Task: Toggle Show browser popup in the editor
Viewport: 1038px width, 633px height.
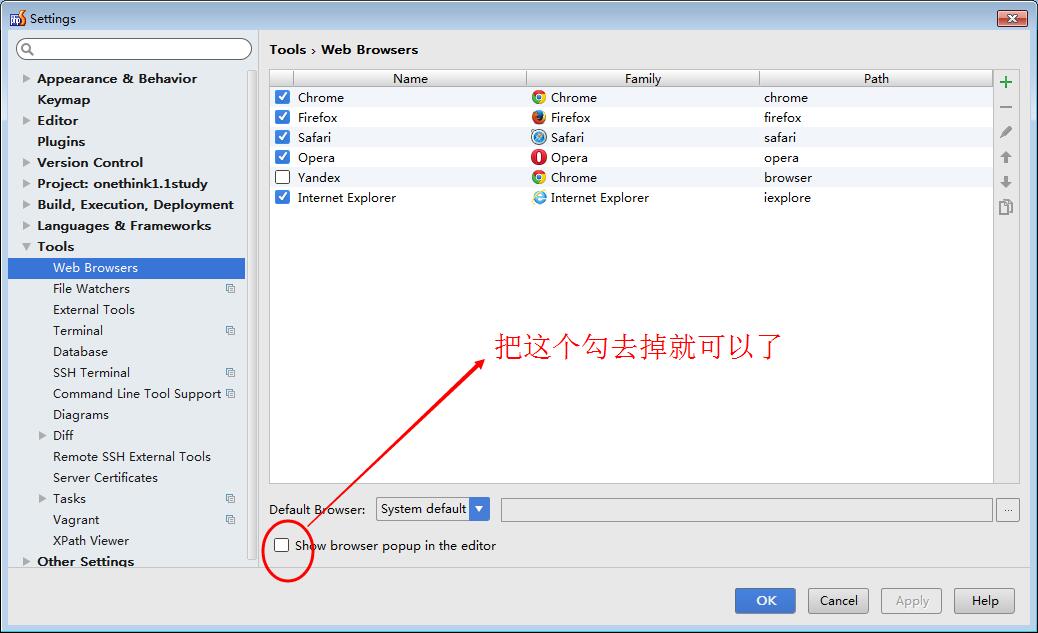Action: (281, 545)
